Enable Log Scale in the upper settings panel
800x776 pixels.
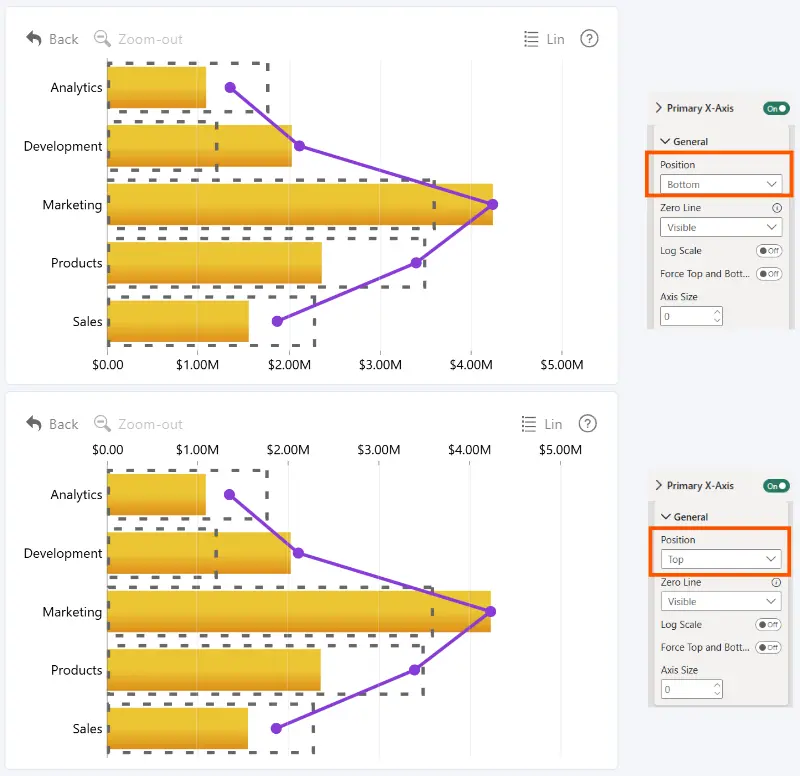769,251
